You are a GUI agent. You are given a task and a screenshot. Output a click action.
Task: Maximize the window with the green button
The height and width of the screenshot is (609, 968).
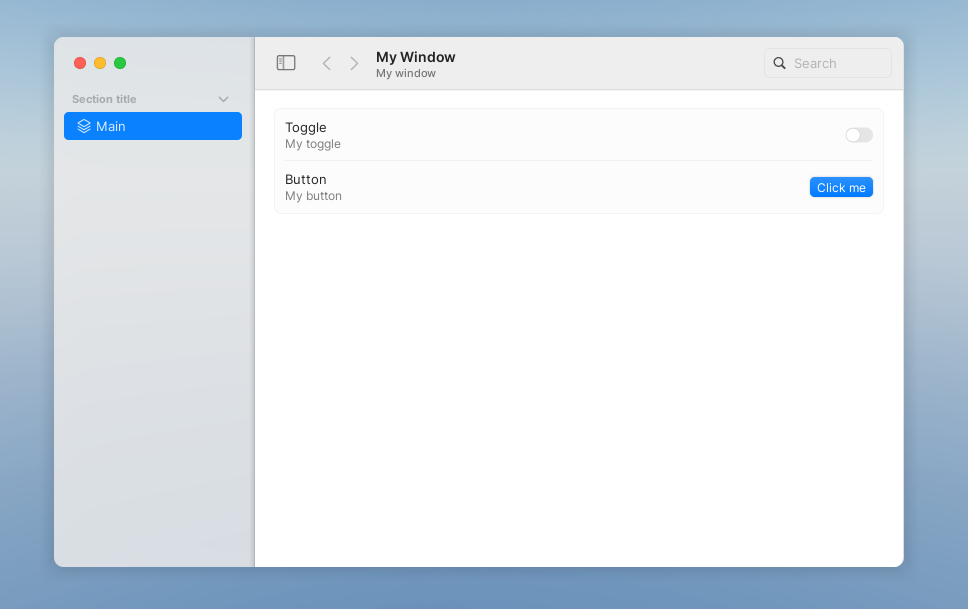point(120,63)
